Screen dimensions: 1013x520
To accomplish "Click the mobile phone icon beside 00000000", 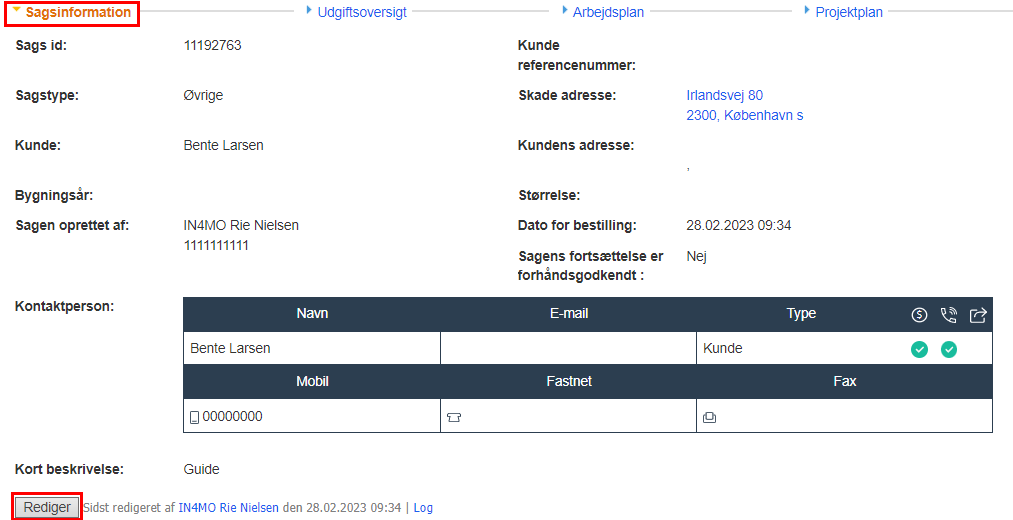I will pyautogui.click(x=194, y=417).
